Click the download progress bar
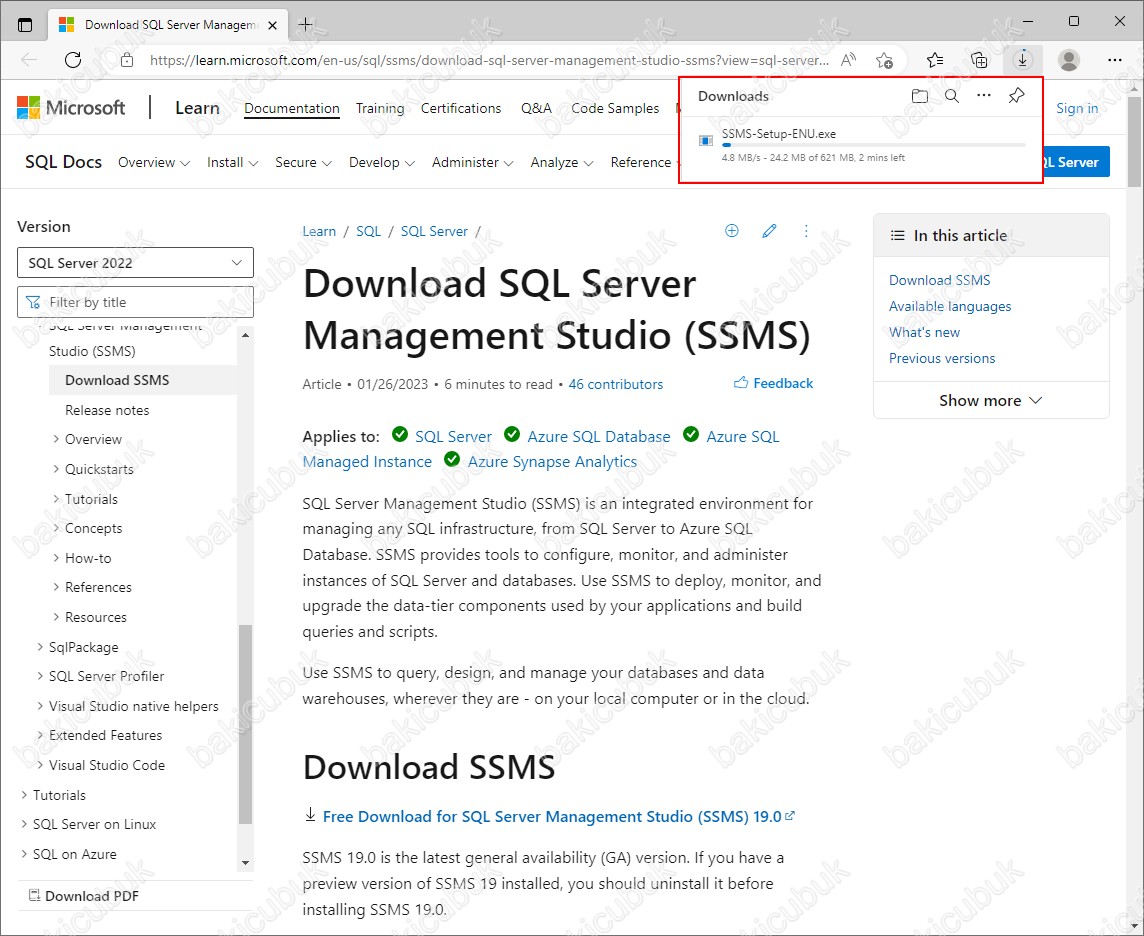Screen dimensions: 1144x936 (x=873, y=145)
